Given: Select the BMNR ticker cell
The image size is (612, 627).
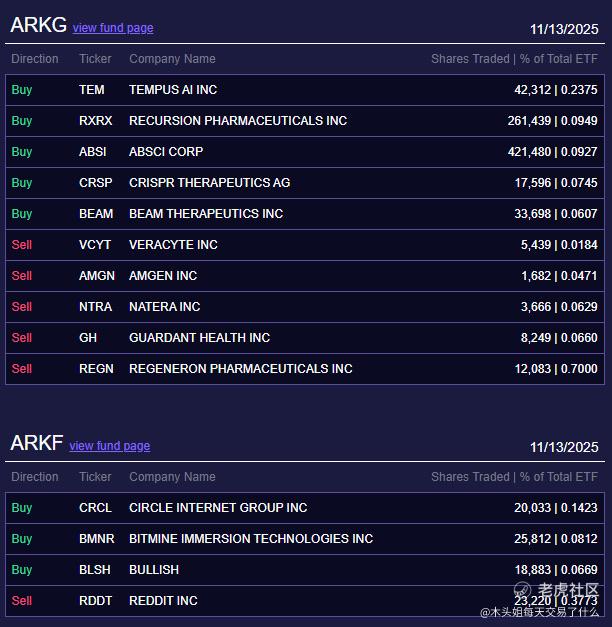Looking at the screenshot, I should 97,539.
